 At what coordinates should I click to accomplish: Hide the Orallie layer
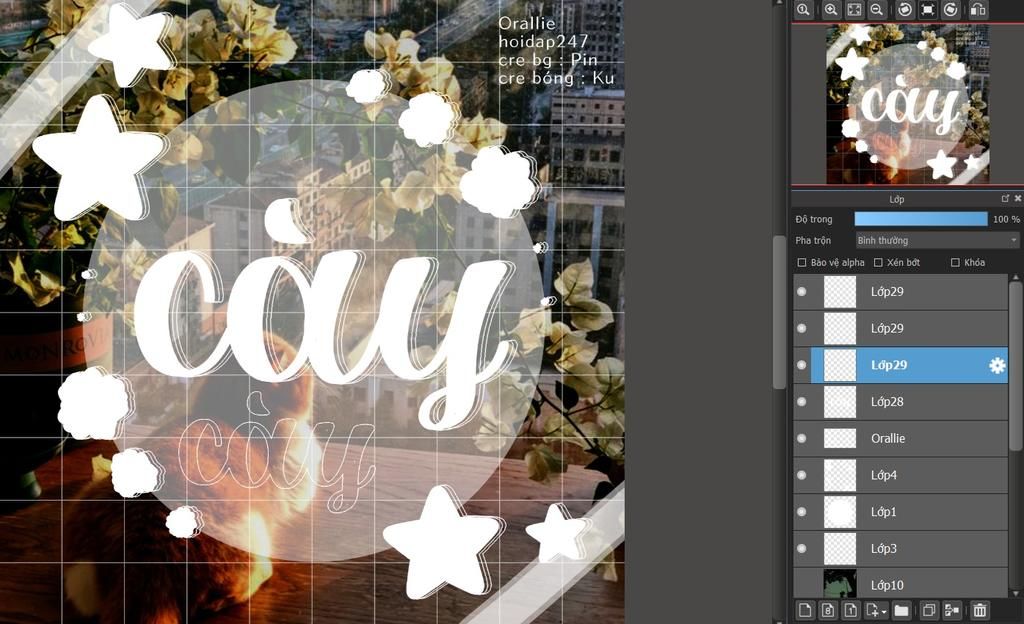(802, 439)
